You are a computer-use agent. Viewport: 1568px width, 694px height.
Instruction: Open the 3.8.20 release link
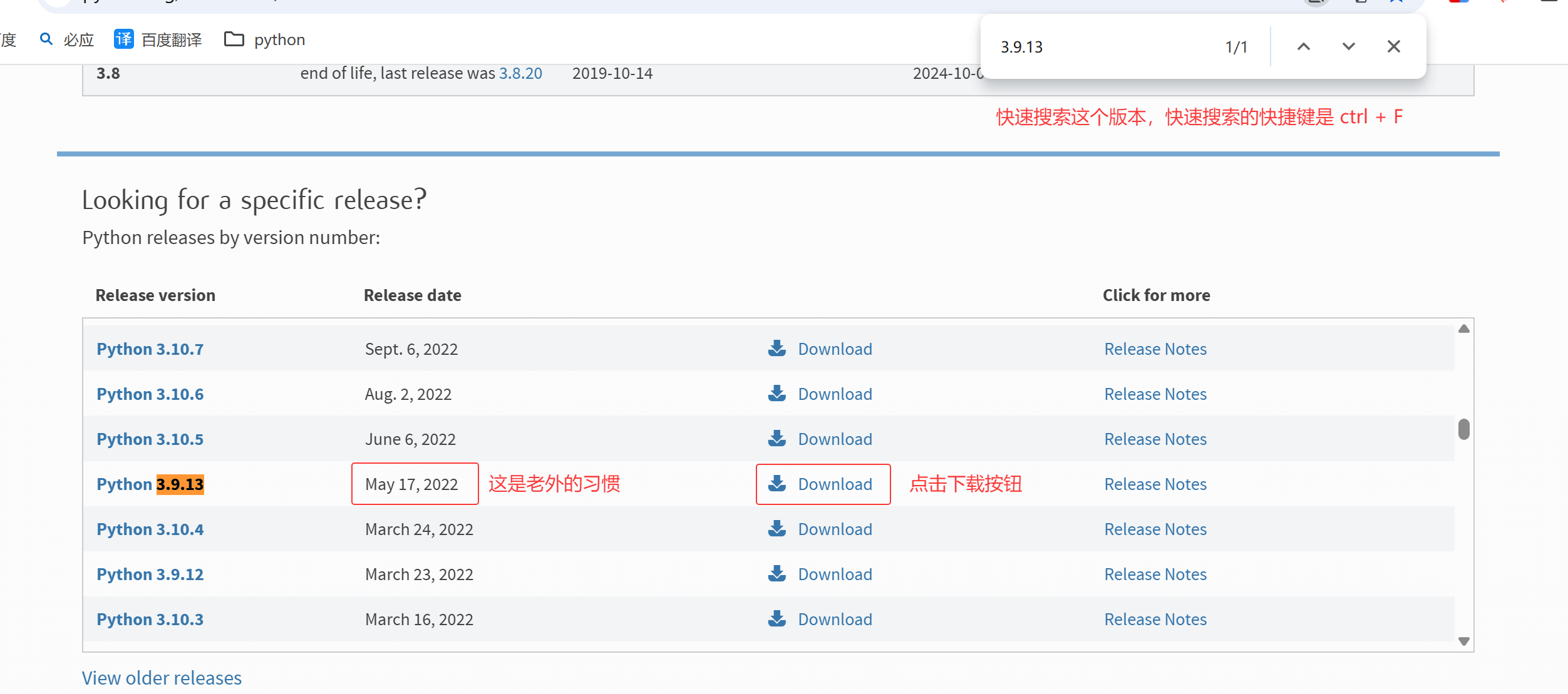pos(520,73)
